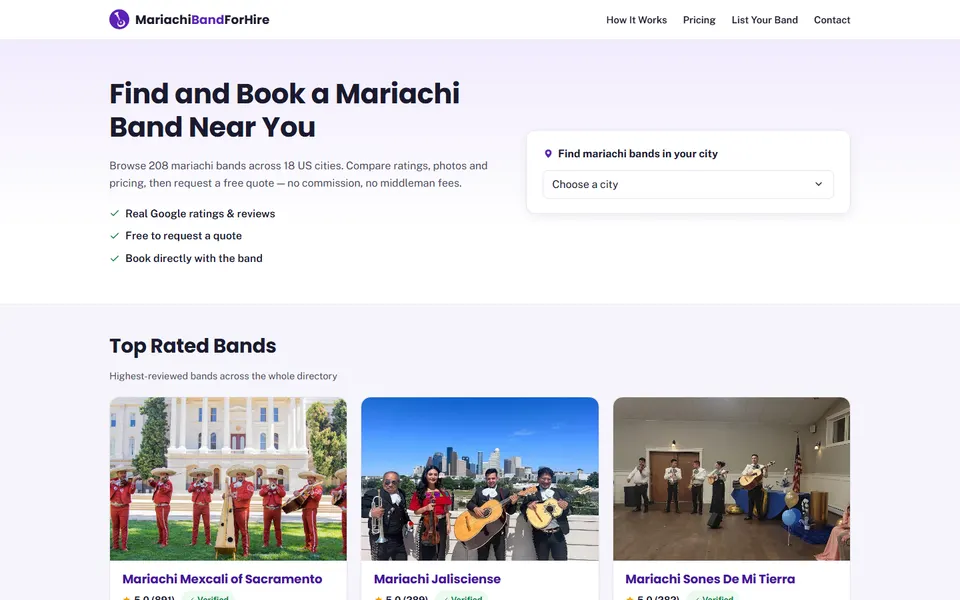The image size is (960, 600).
Task: Click the 'Find and Book a Mariachi' headline
Action: pos(284,110)
